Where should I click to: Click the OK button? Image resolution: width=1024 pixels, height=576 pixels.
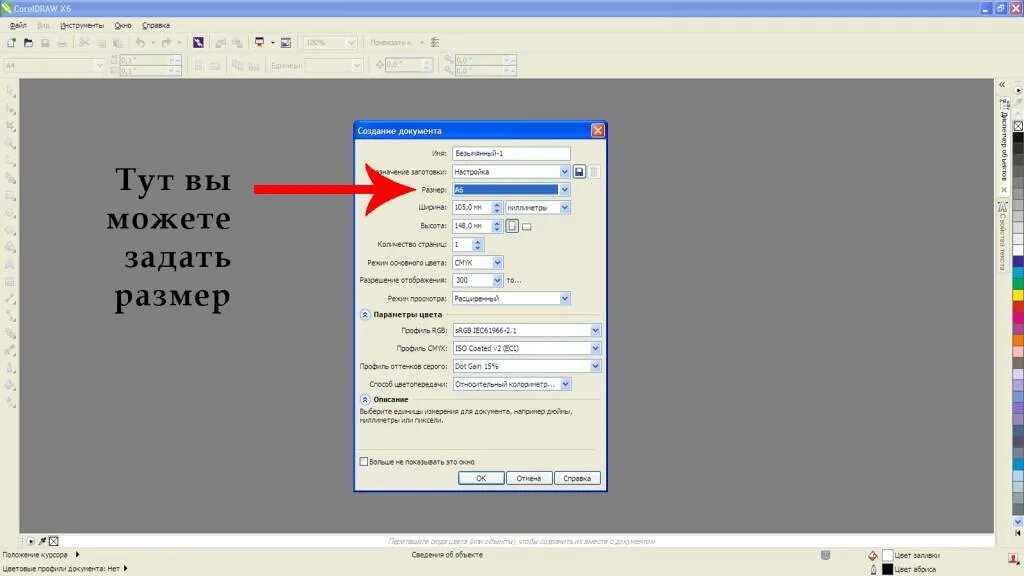click(481, 479)
